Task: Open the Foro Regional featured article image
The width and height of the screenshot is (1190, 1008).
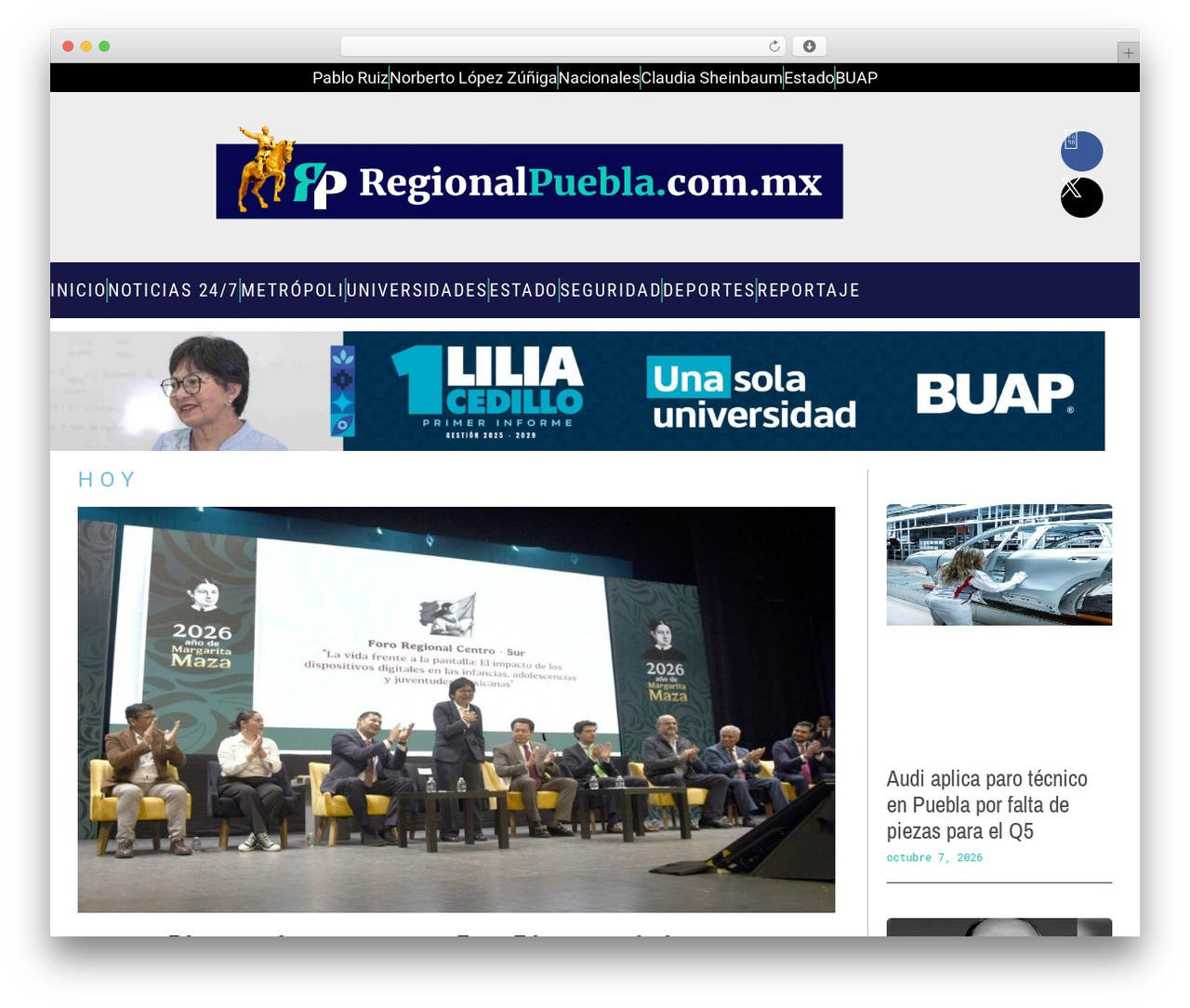Action: [x=456, y=710]
